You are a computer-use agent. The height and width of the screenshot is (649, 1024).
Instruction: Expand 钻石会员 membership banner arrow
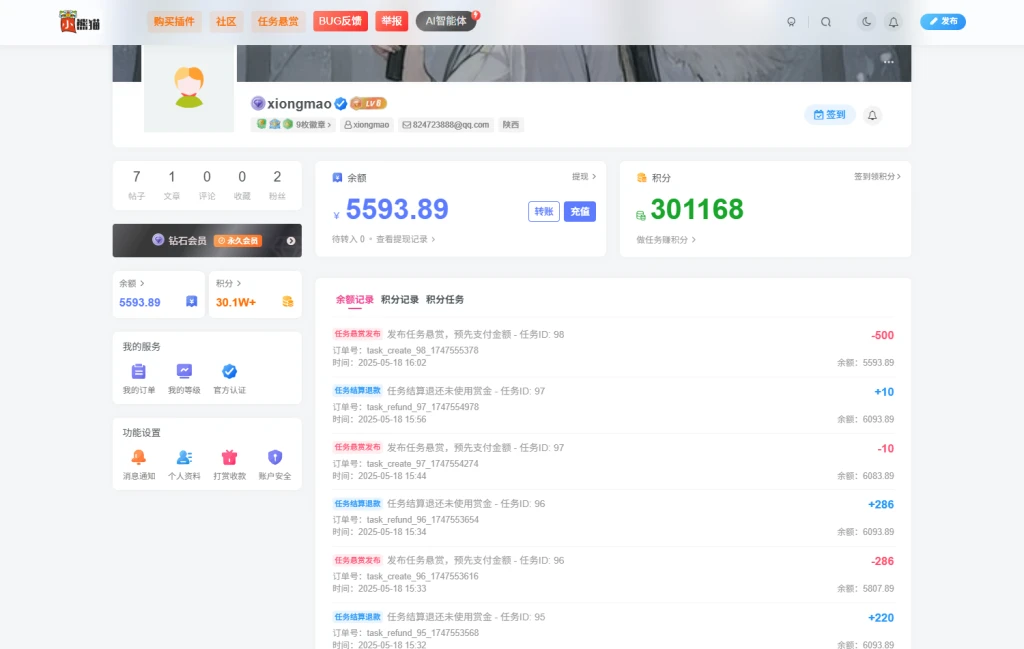(x=291, y=240)
